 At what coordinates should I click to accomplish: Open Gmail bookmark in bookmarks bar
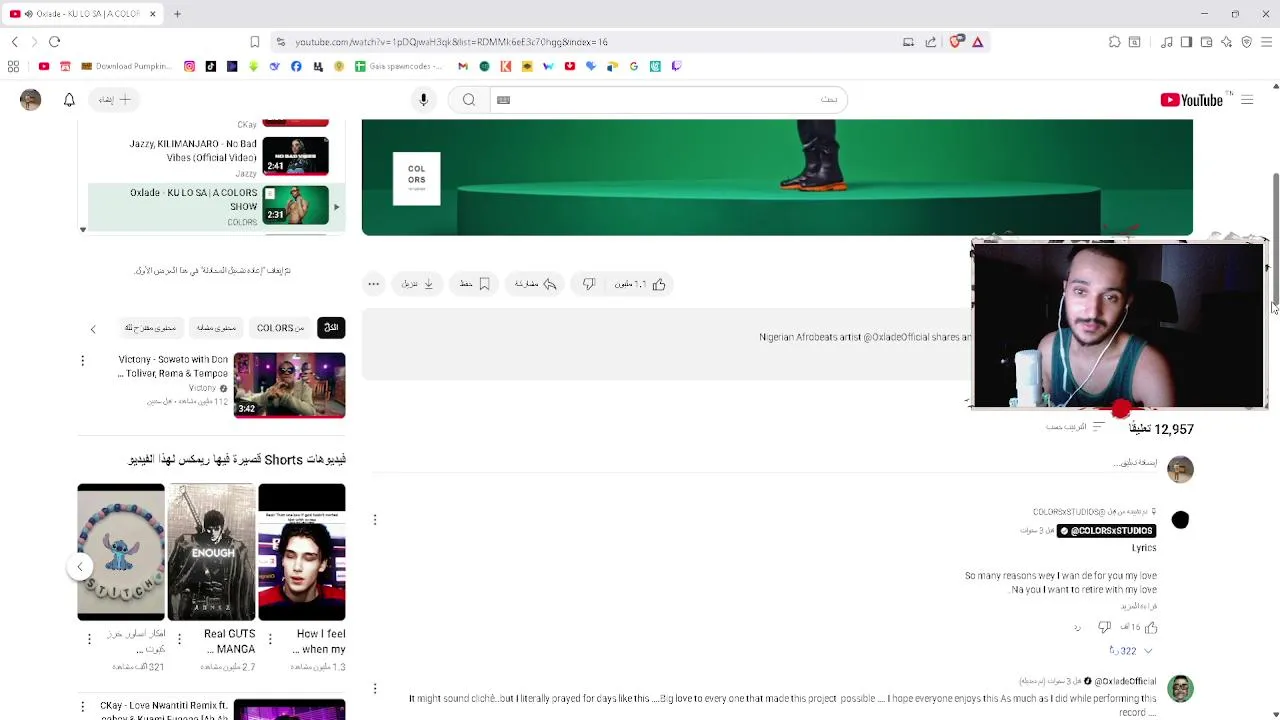[462, 66]
